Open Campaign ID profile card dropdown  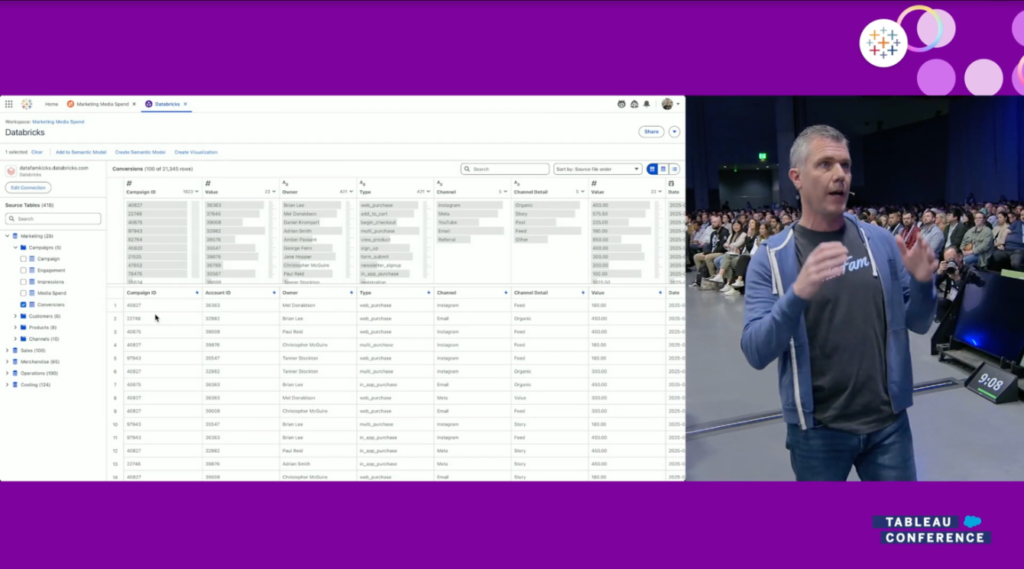197,192
